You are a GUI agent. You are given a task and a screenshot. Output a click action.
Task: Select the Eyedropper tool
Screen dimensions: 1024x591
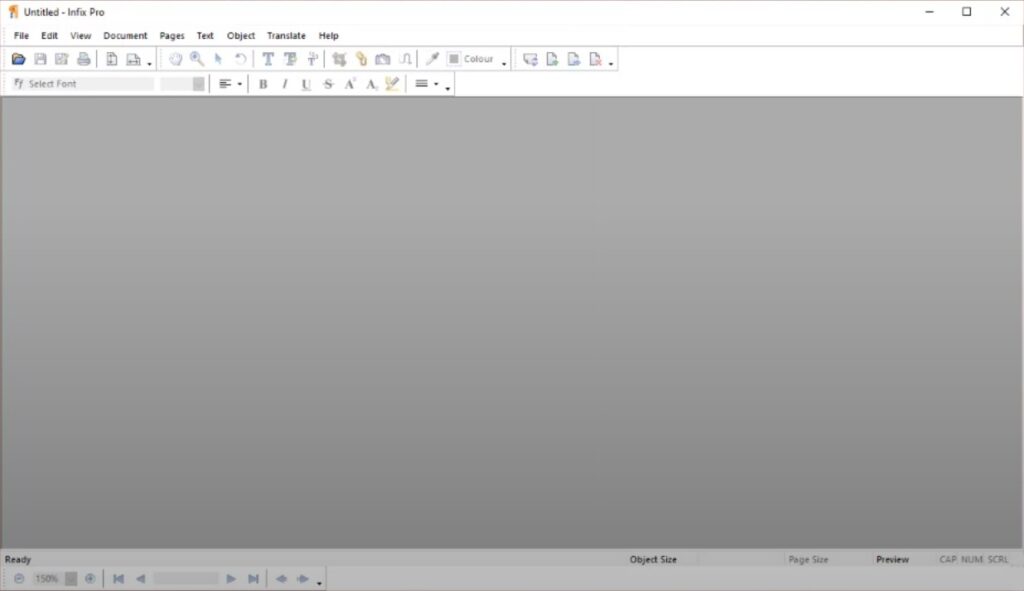(x=432, y=59)
